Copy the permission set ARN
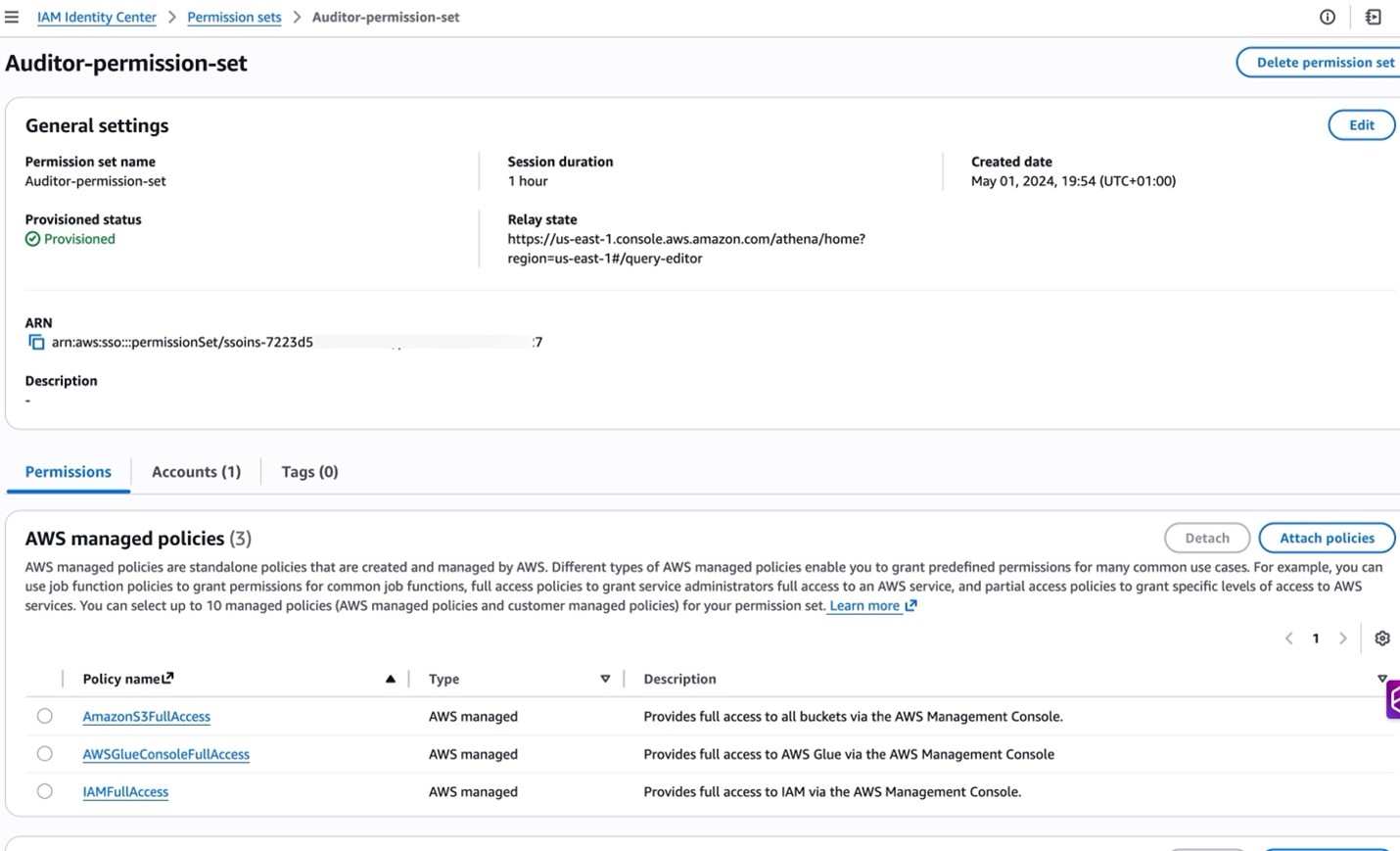 click(x=36, y=342)
